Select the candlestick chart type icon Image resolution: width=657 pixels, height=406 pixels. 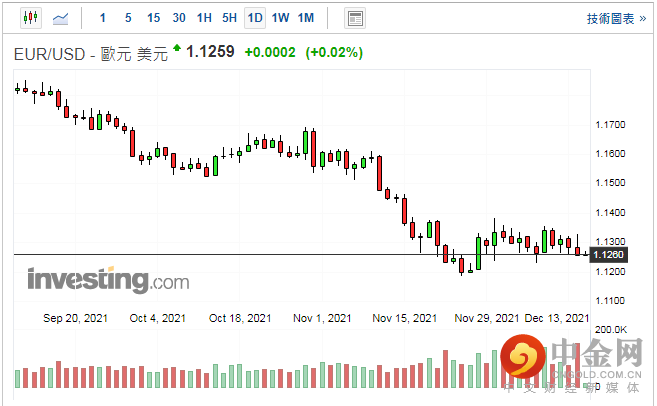click(x=31, y=18)
